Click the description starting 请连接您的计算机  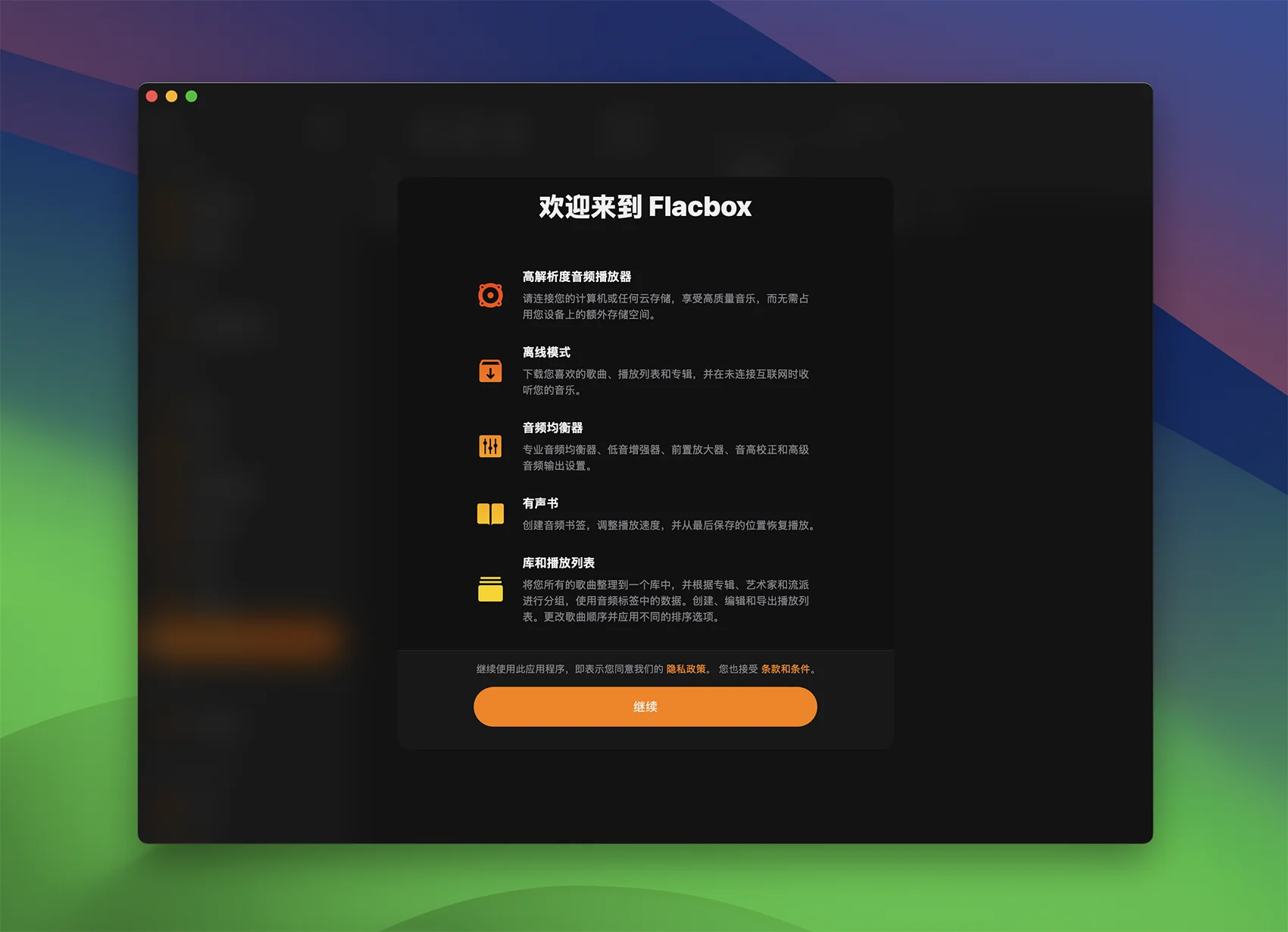[666, 306]
